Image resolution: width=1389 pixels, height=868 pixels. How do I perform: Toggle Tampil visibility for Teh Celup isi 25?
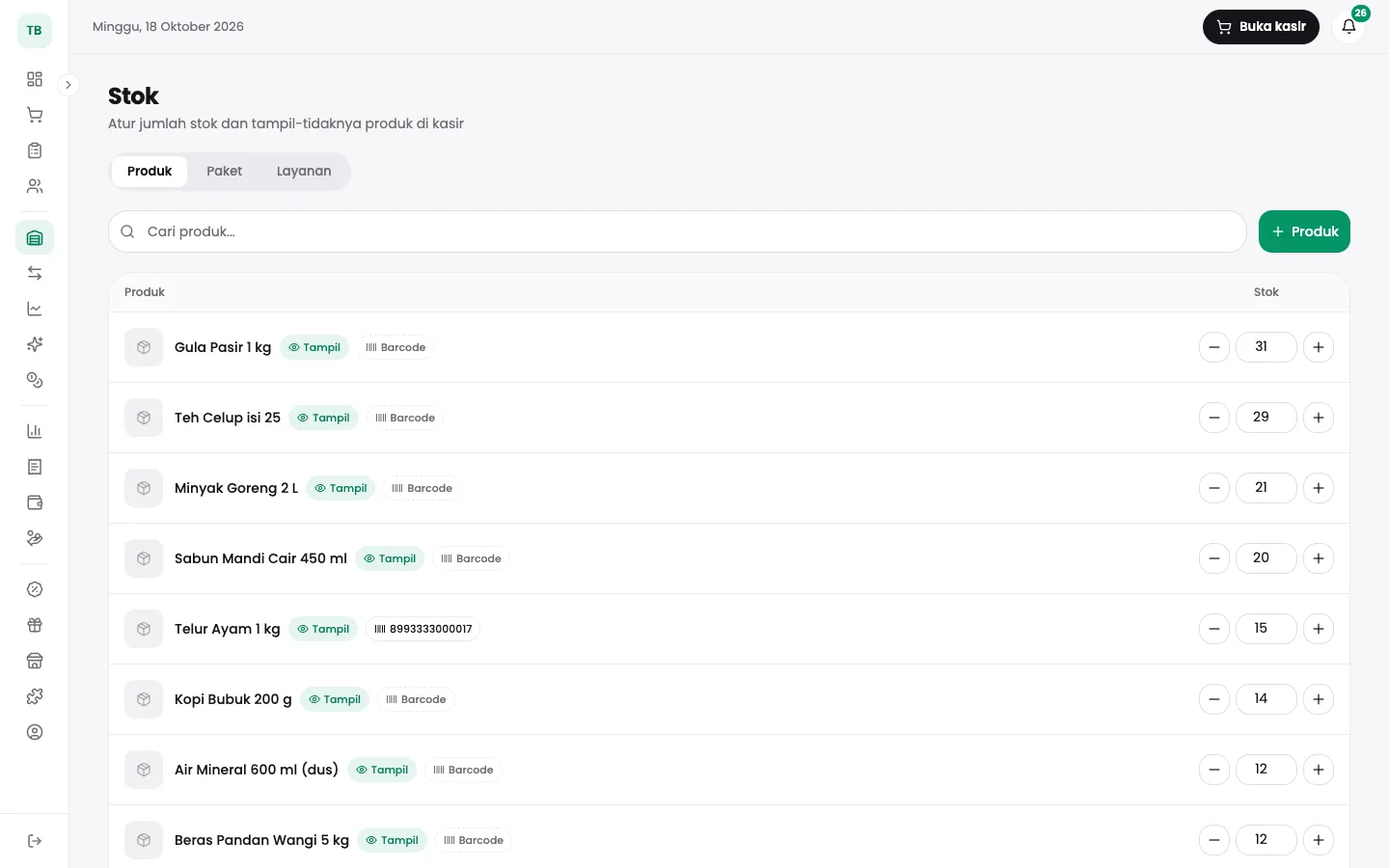tap(323, 418)
